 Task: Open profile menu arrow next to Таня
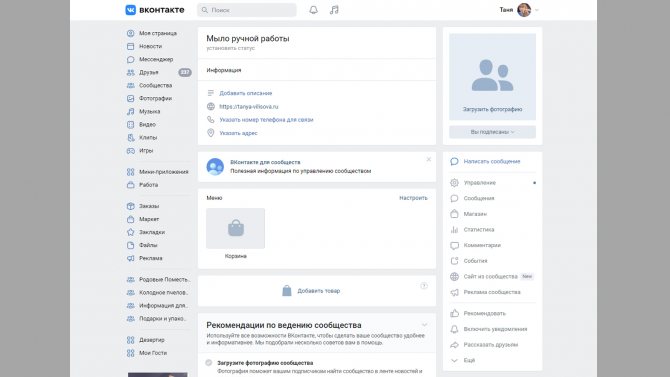click(x=537, y=10)
